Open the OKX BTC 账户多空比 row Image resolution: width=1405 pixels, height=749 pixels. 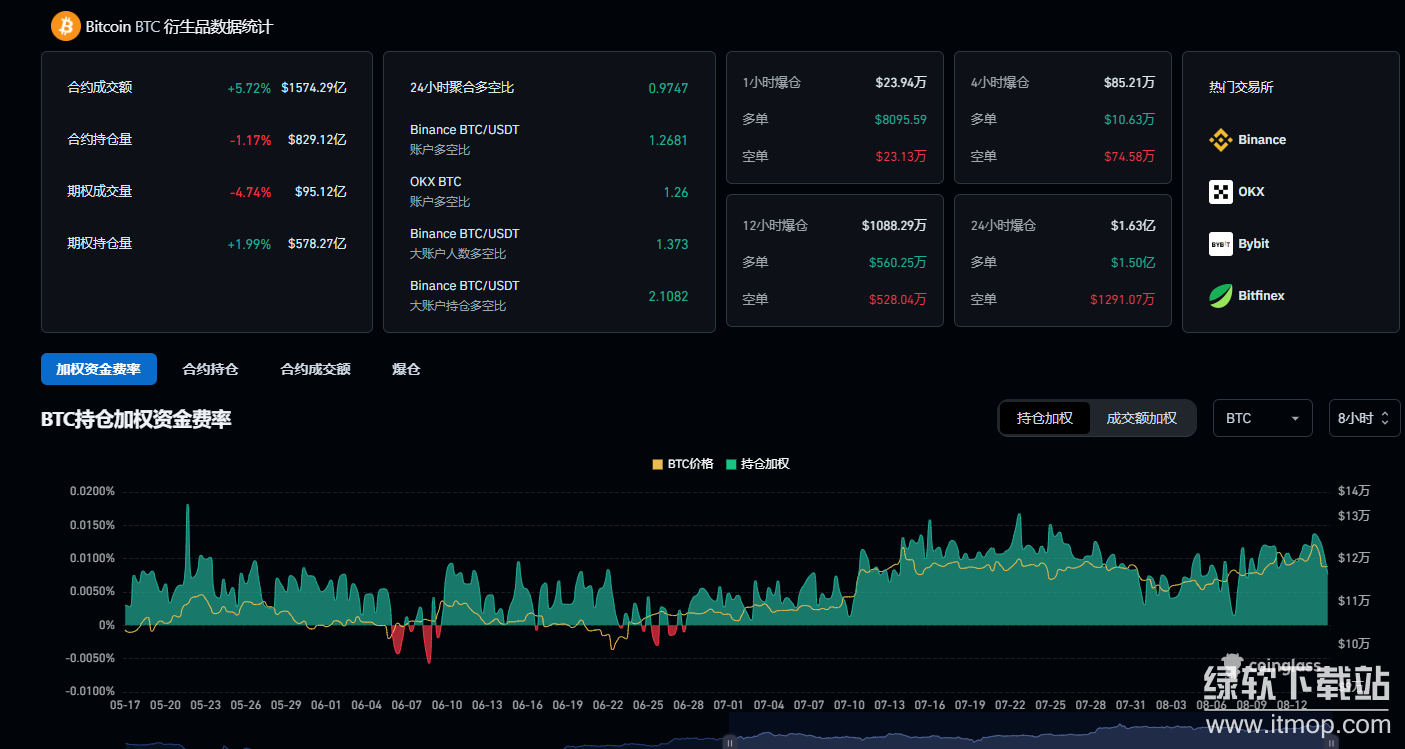(x=548, y=192)
